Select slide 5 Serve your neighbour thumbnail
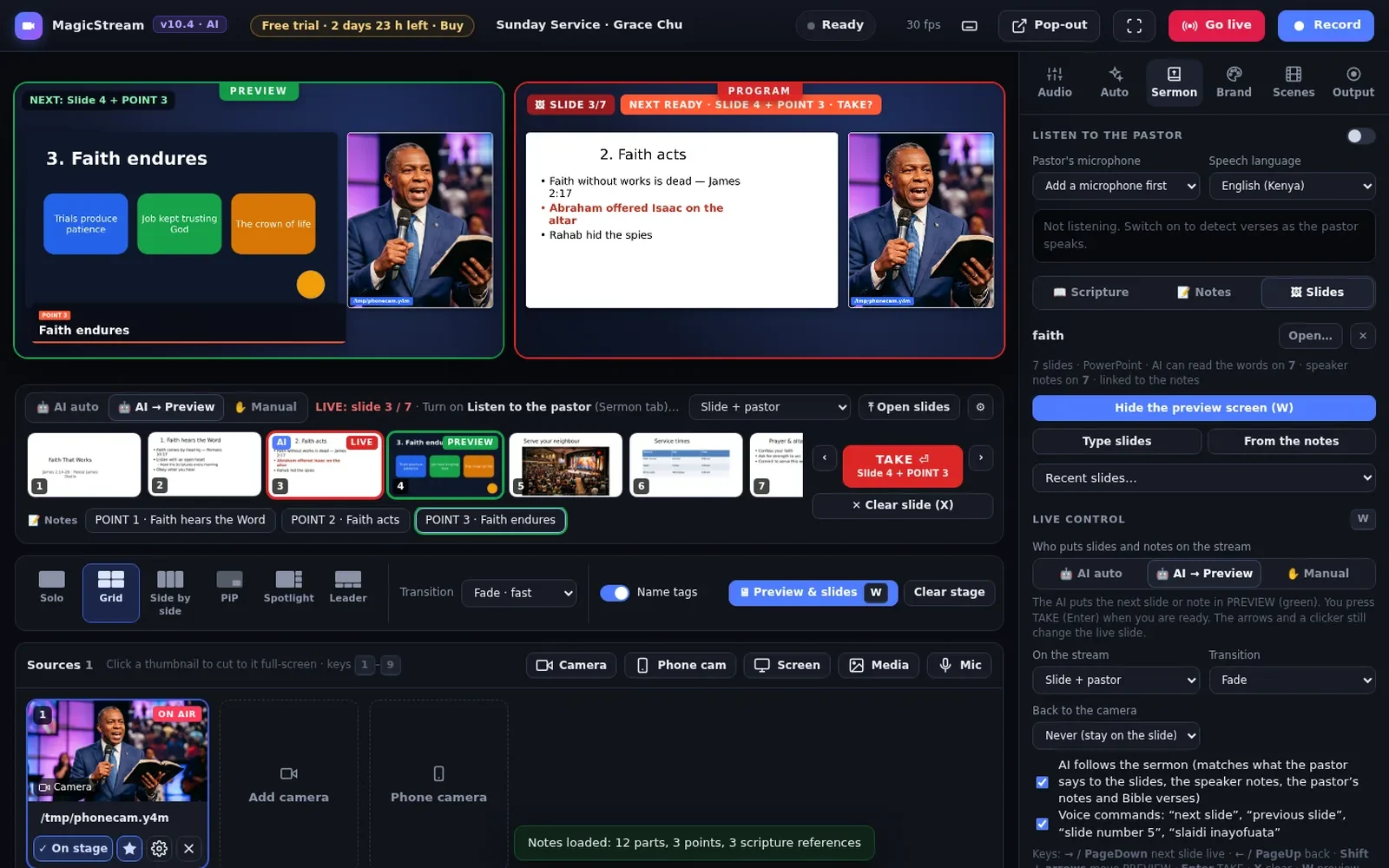Image resolution: width=1389 pixels, height=868 pixels. pos(566,465)
